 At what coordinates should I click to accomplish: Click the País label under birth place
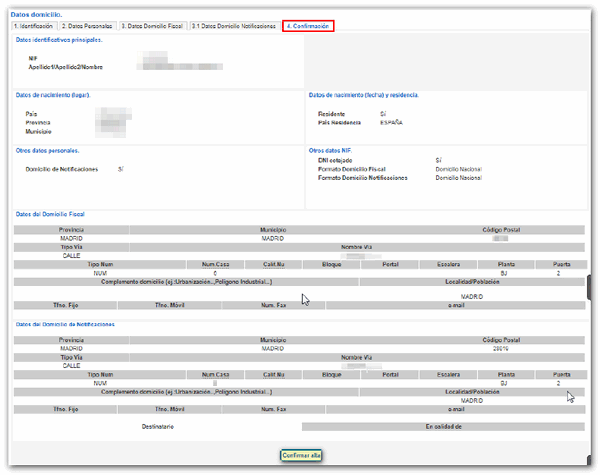tap(31, 114)
